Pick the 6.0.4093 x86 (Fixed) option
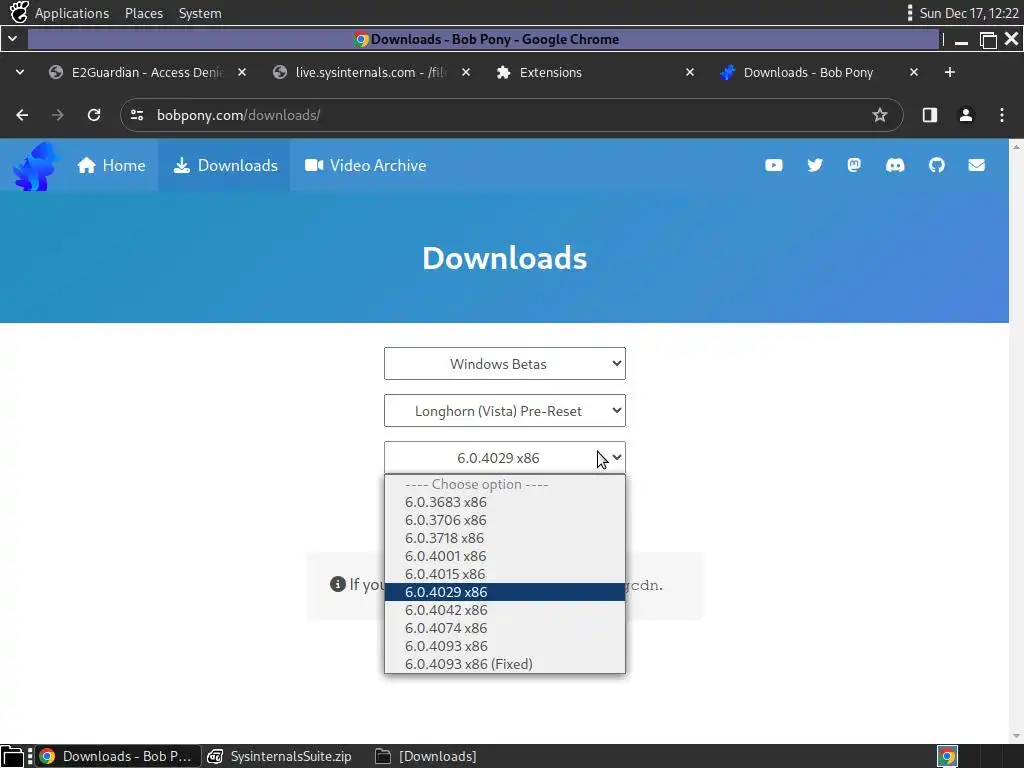 (x=504, y=664)
